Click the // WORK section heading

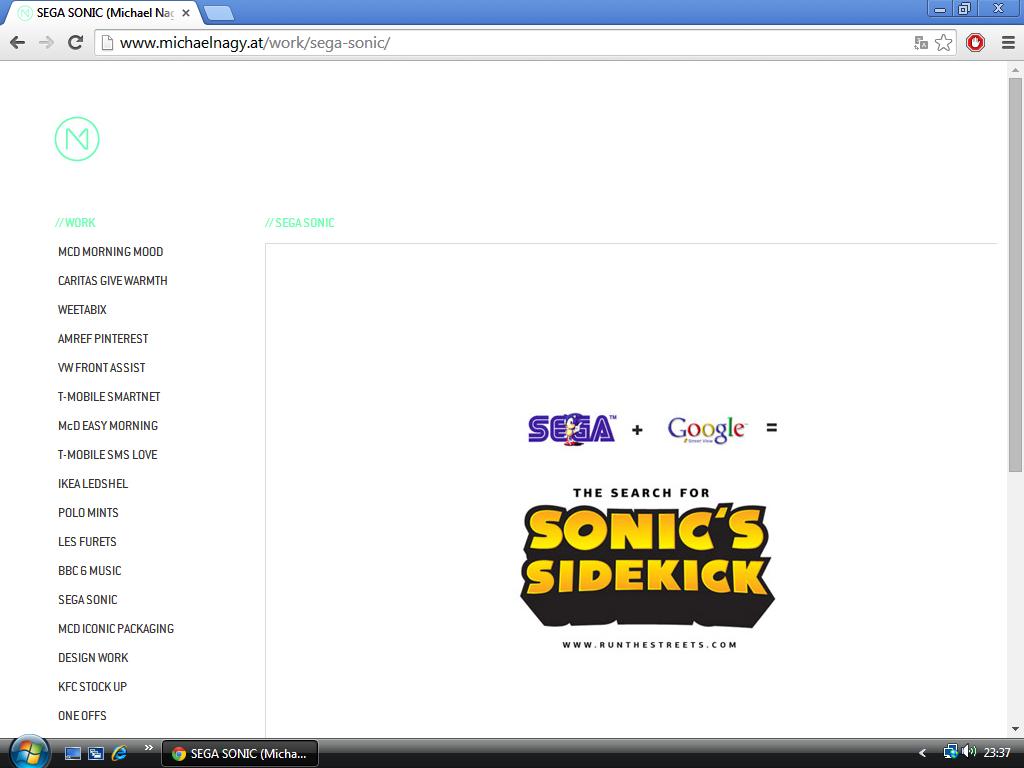click(75, 223)
